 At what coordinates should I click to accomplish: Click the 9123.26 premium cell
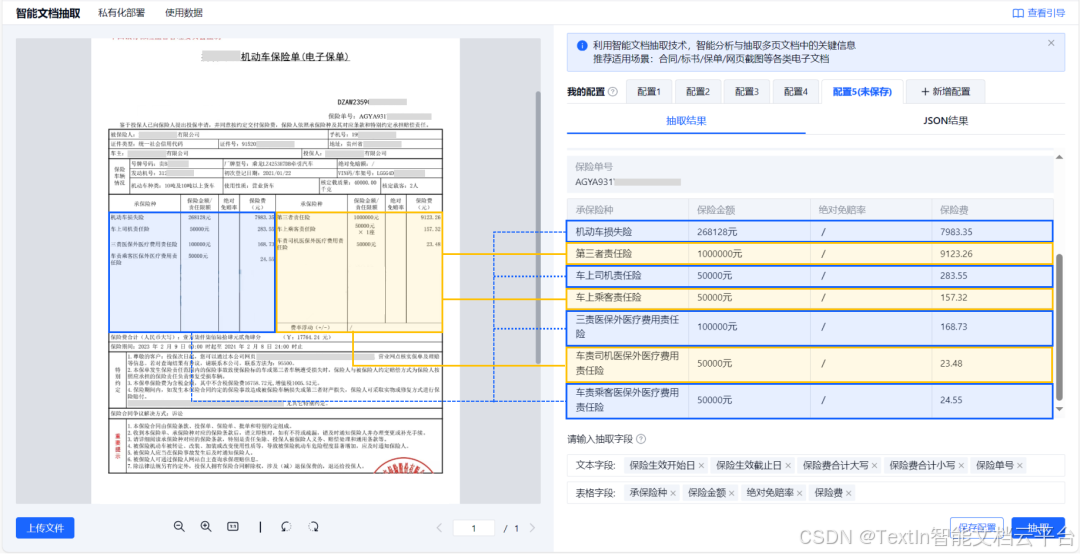[993, 254]
